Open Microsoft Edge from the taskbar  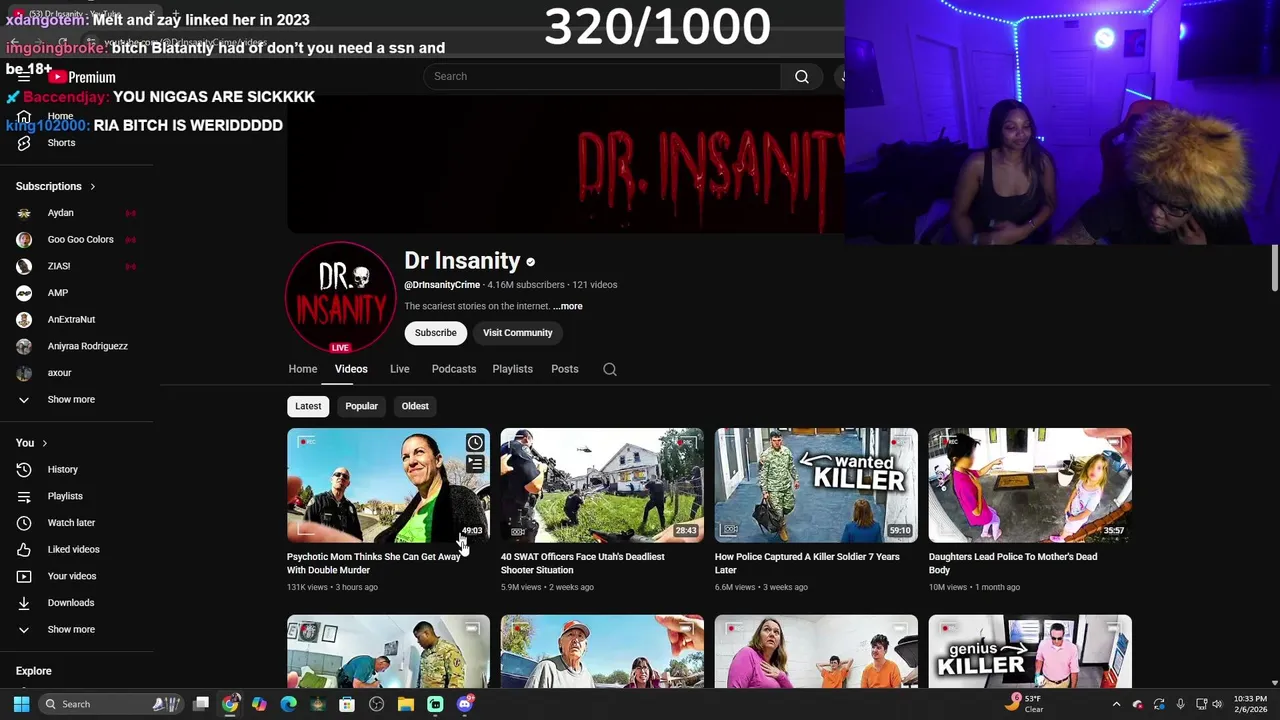click(288, 704)
